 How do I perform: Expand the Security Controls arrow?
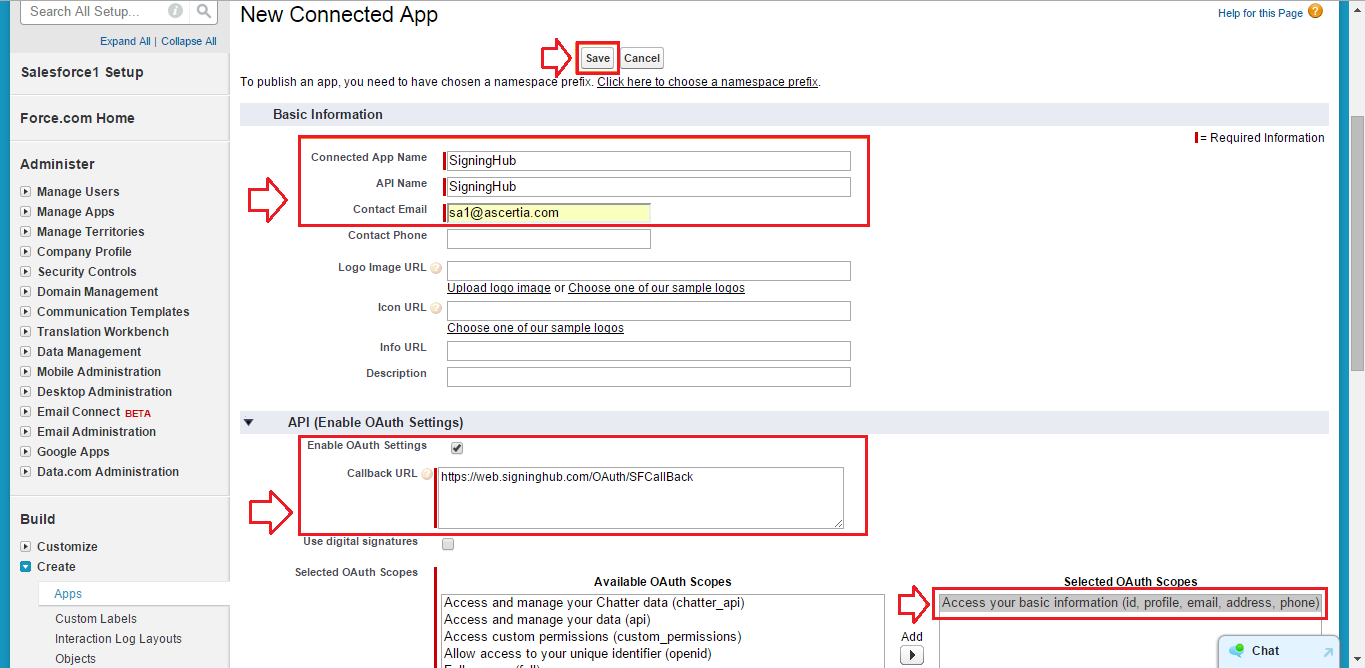coord(26,272)
